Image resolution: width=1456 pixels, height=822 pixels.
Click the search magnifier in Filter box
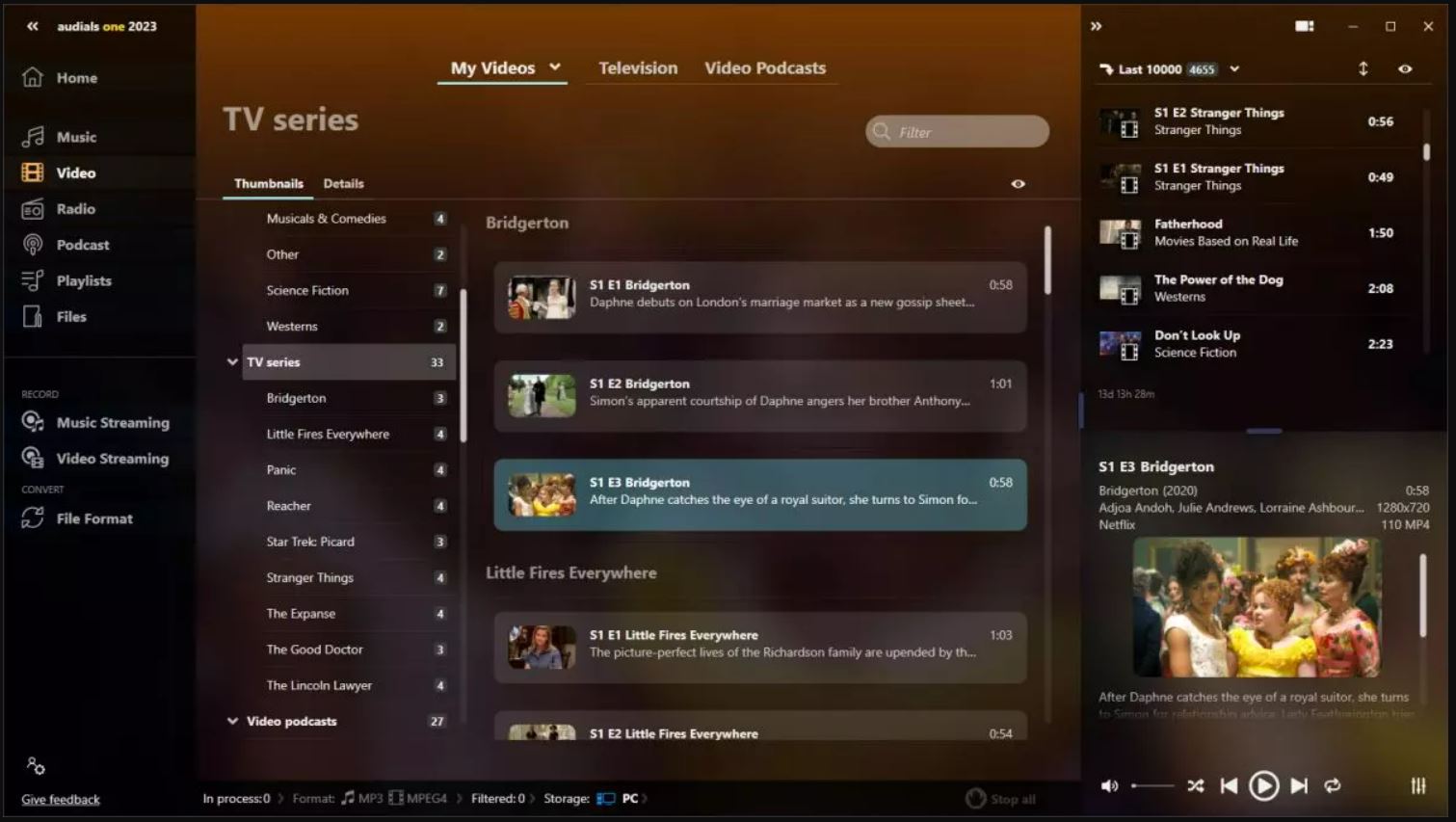pos(882,132)
